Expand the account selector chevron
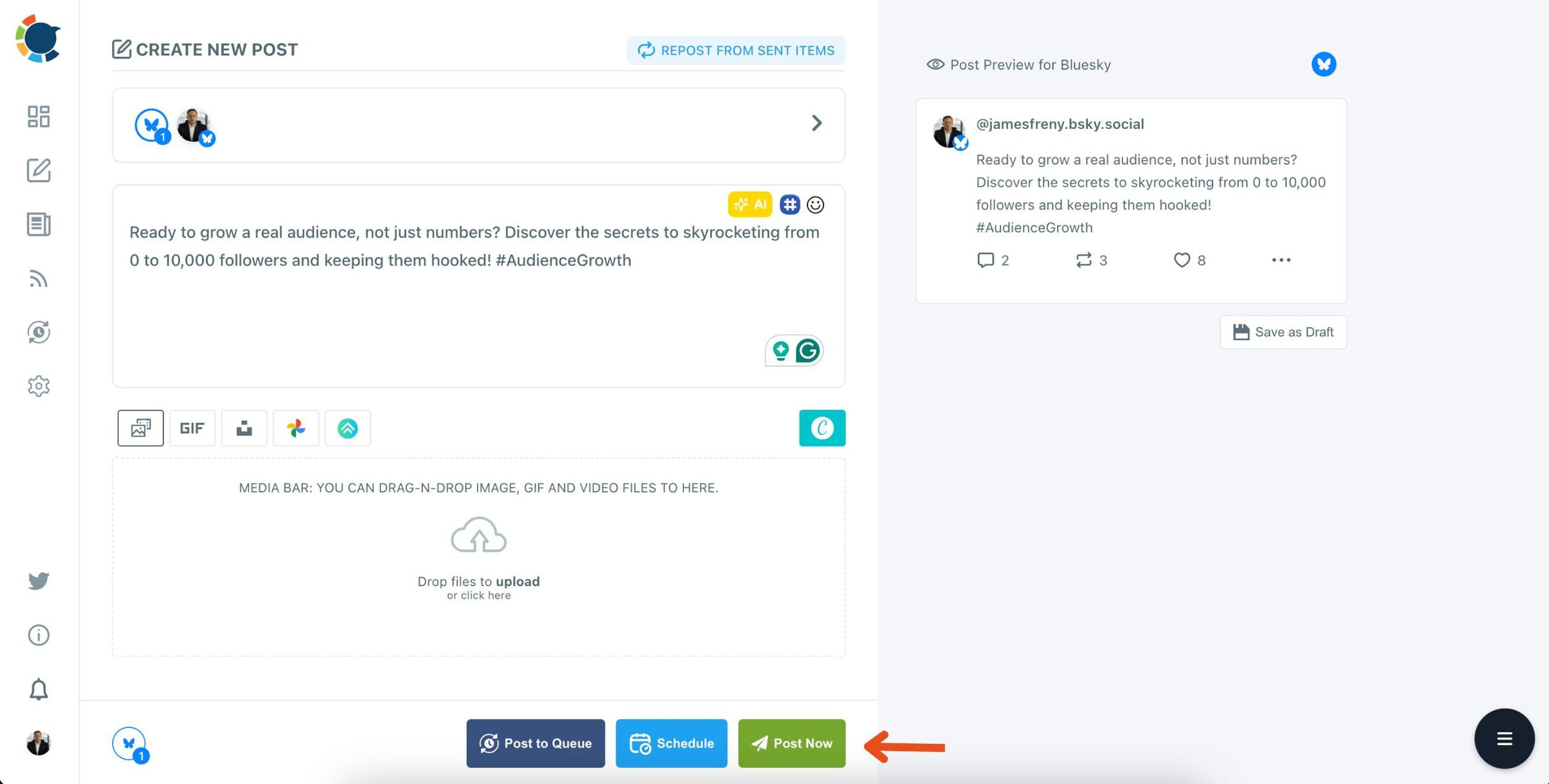The height and width of the screenshot is (784, 1549). pyautogui.click(x=817, y=123)
